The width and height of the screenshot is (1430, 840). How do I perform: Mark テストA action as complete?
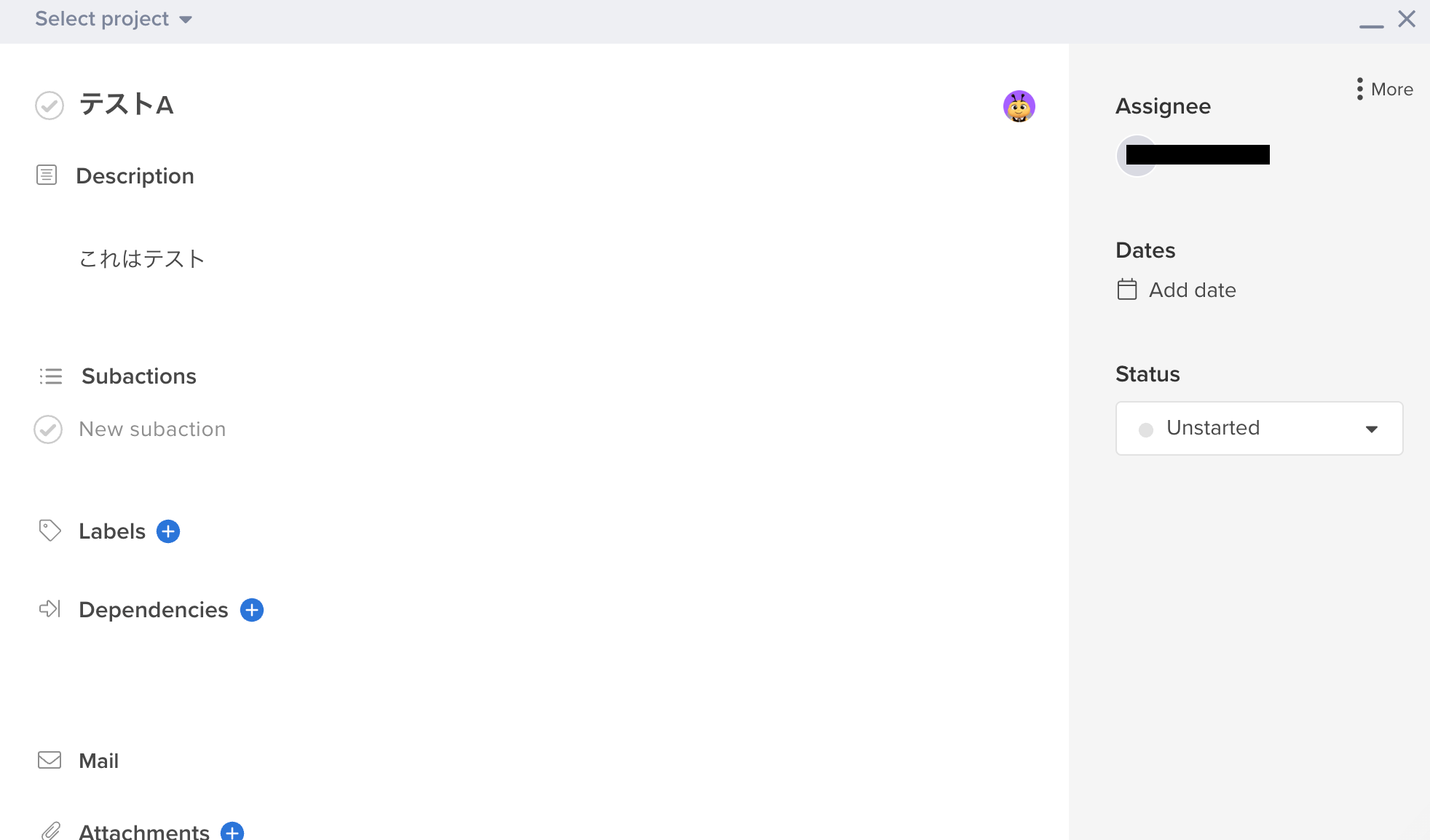pos(50,106)
